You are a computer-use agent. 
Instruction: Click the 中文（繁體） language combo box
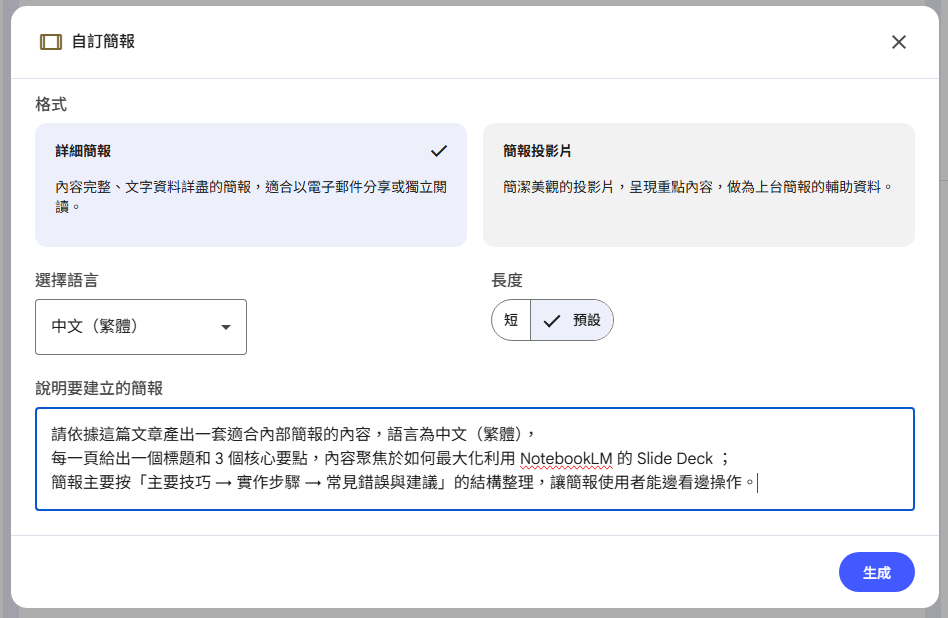pos(140,327)
